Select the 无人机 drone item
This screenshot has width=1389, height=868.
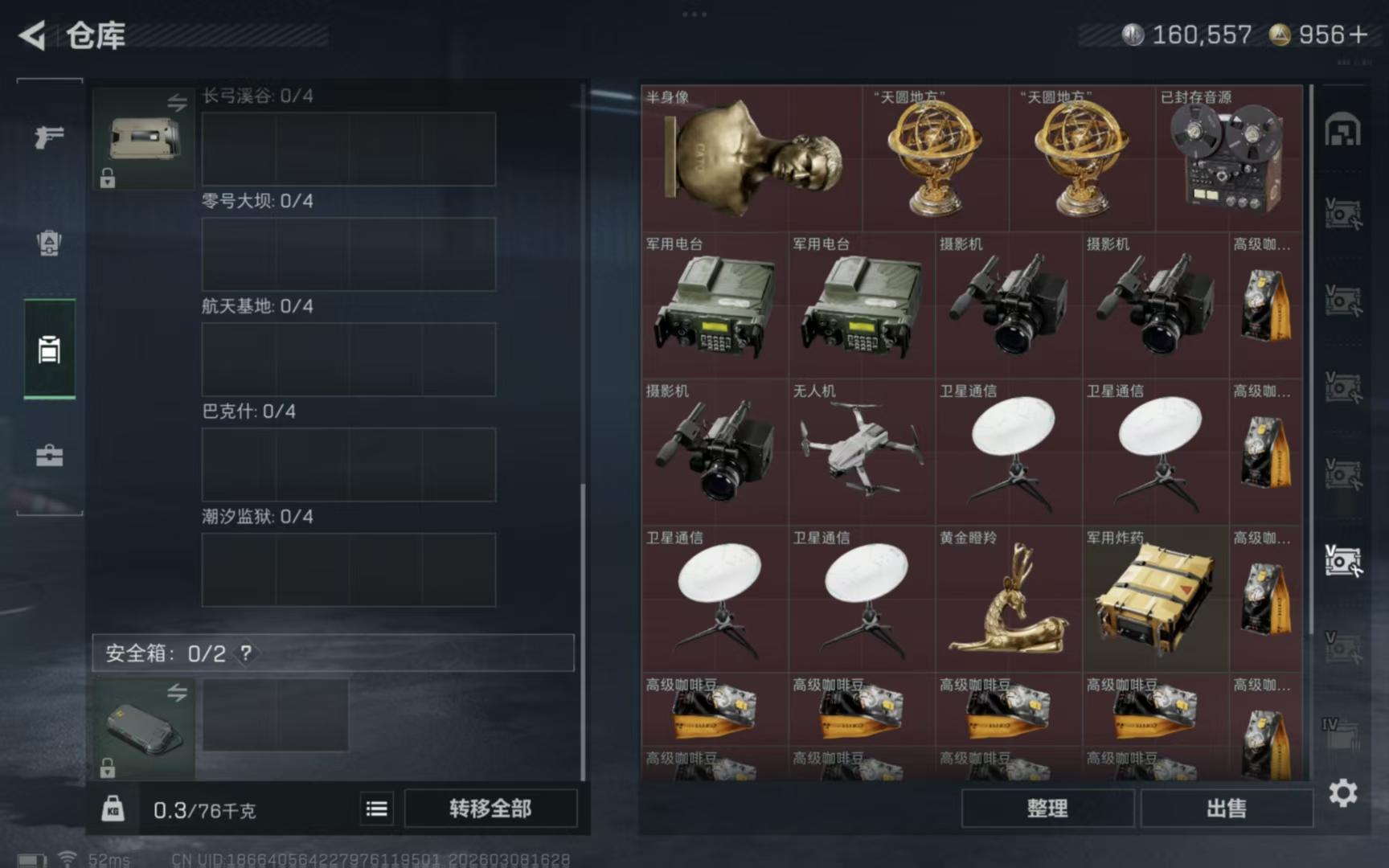tap(861, 452)
